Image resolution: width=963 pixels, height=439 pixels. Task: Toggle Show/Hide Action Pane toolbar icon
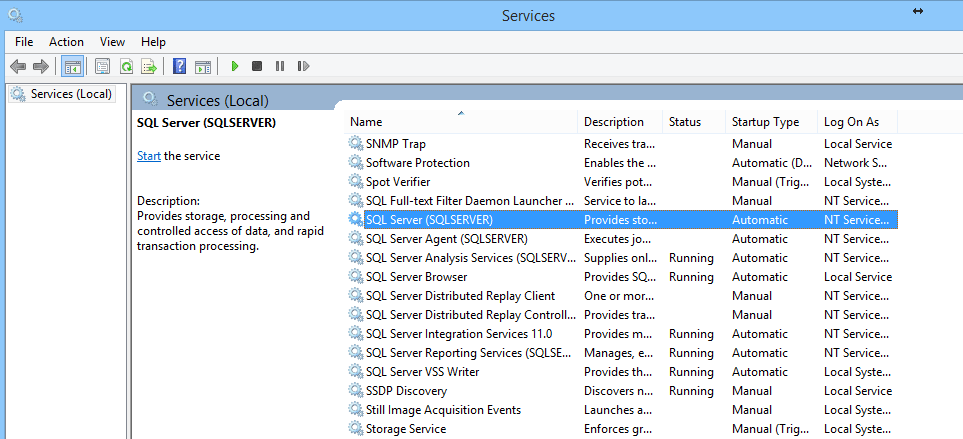coord(203,66)
